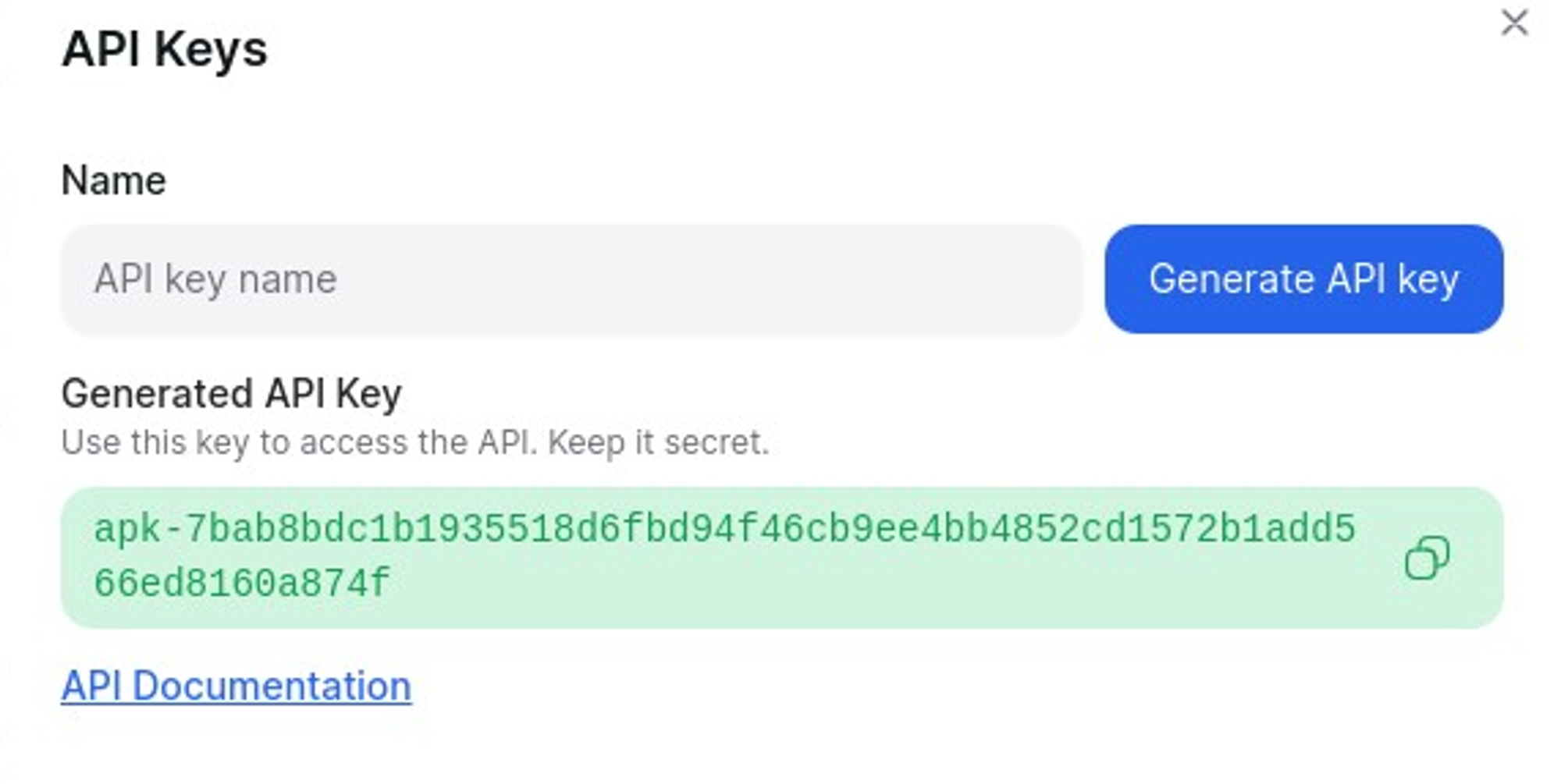The width and height of the screenshot is (1561, 784).
Task: Select the apk-7bab8bdc key value
Action: (x=726, y=531)
